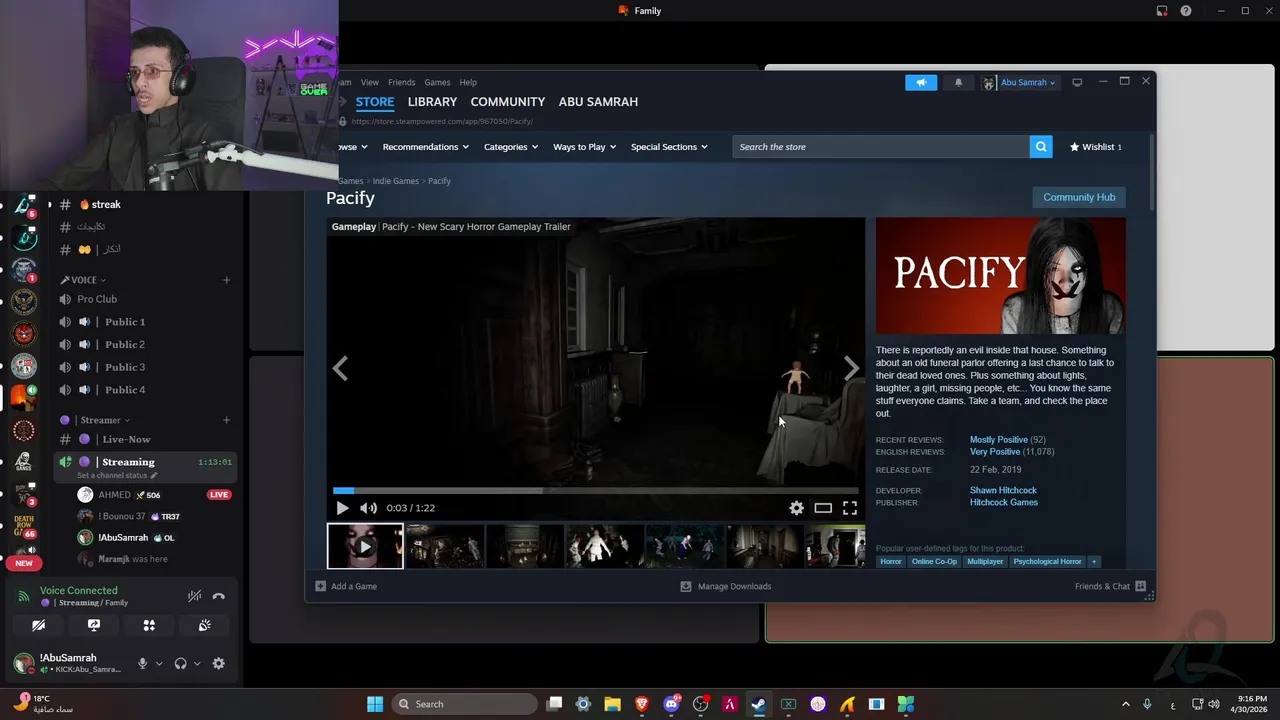The height and width of the screenshot is (720, 1280).
Task: Open Steam STORE tab
Action: pyautogui.click(x=375, y=102)
